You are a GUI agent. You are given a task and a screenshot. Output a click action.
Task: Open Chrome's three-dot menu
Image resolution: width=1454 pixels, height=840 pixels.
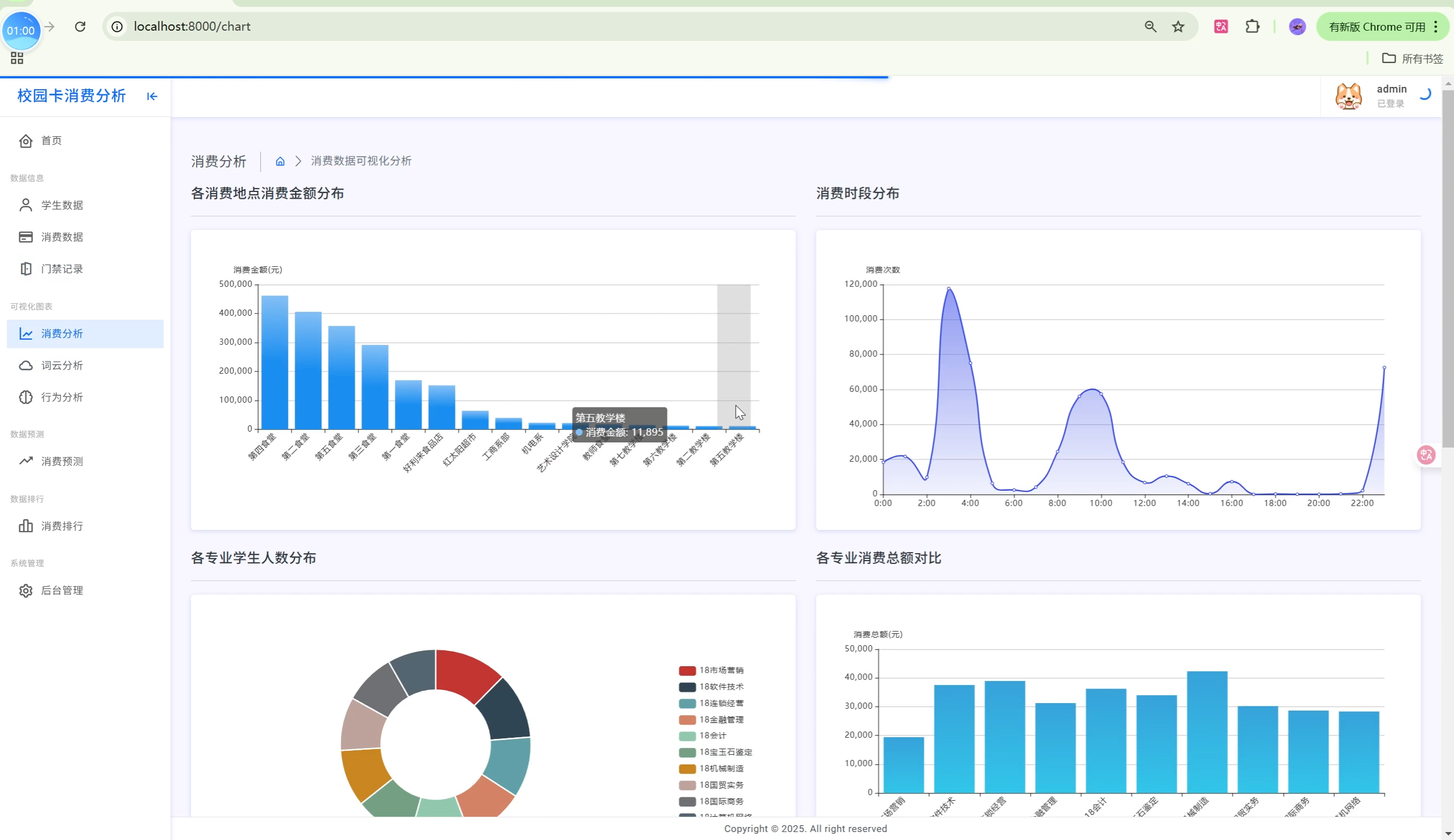pyautogui.click(x=1436, y=27)
